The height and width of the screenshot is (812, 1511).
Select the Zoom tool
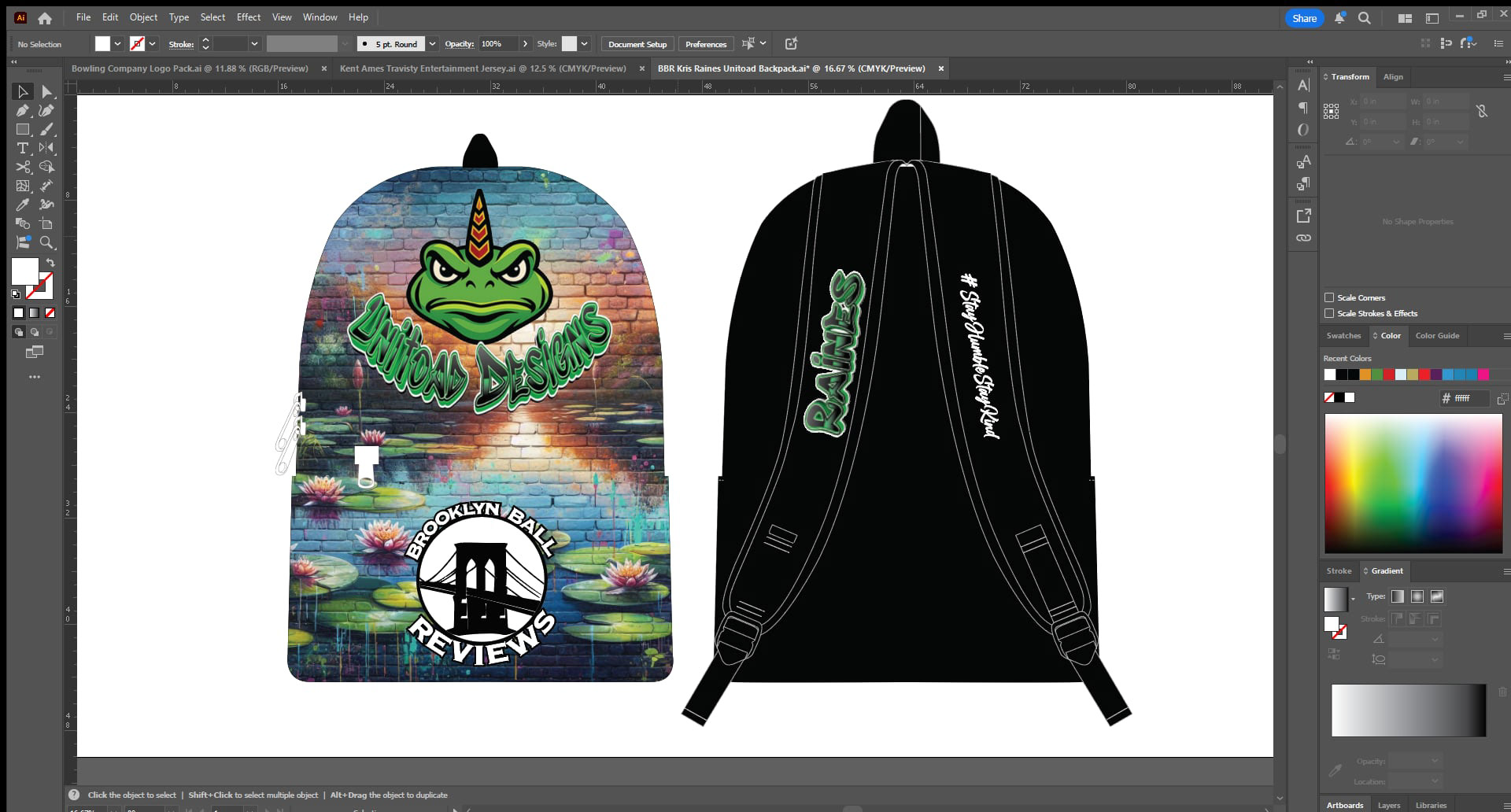pyautogui.click(x=48, y=243)
